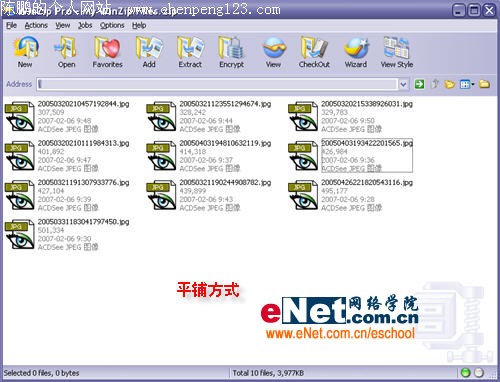Open the views grid icon dropdown
This screenshot has width=500, height=382.
467,84
